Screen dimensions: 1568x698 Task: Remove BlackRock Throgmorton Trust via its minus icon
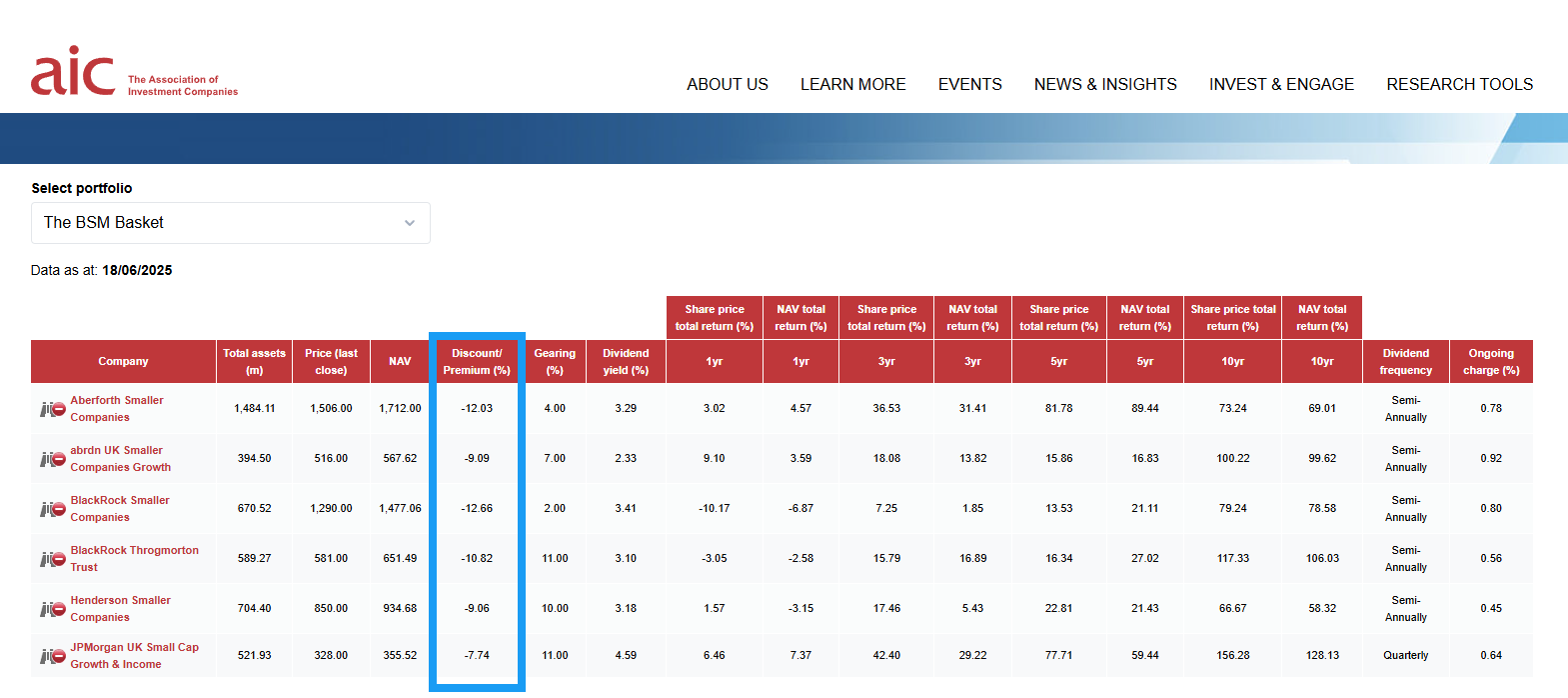tap(59, 559)
